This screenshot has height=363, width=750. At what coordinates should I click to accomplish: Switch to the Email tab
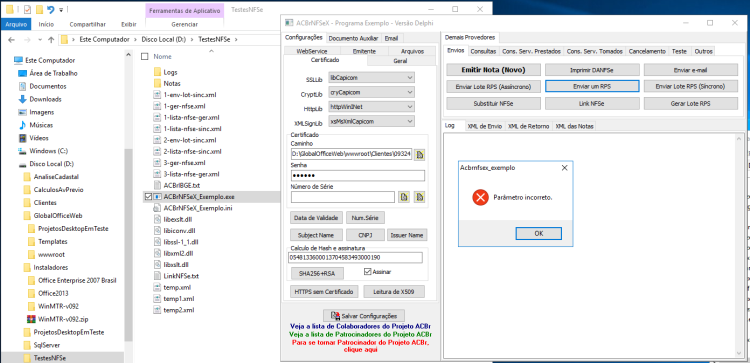391,38
